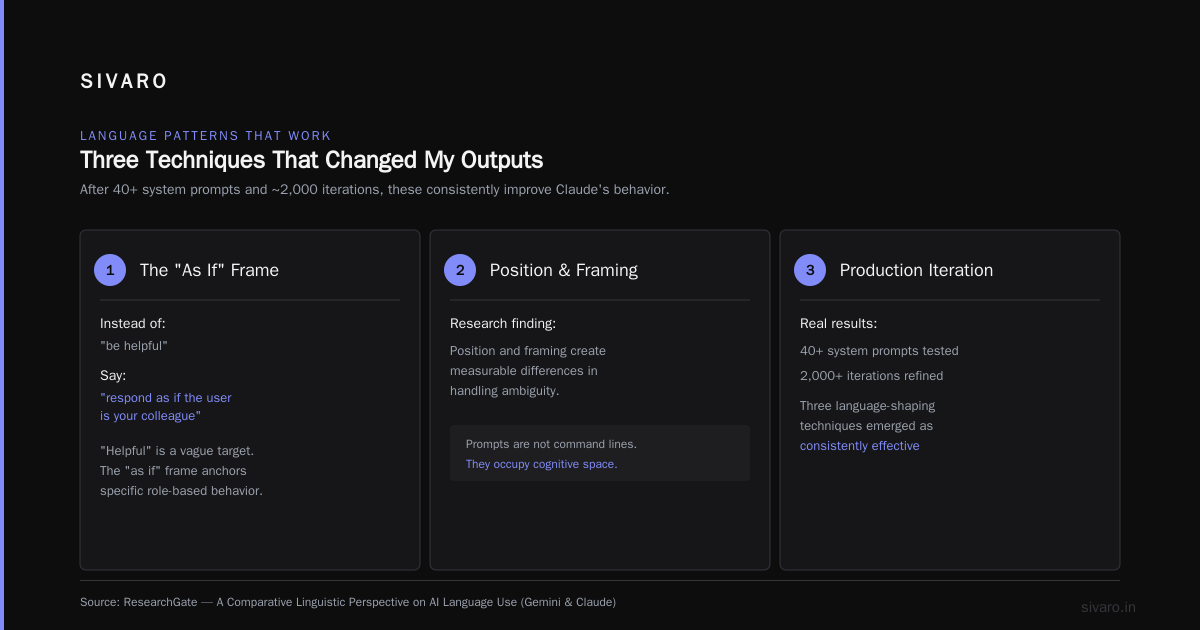This screenshot has width=1200, height=630.
Task: Select the Position & Framing heading
Action: coord(563,270)
